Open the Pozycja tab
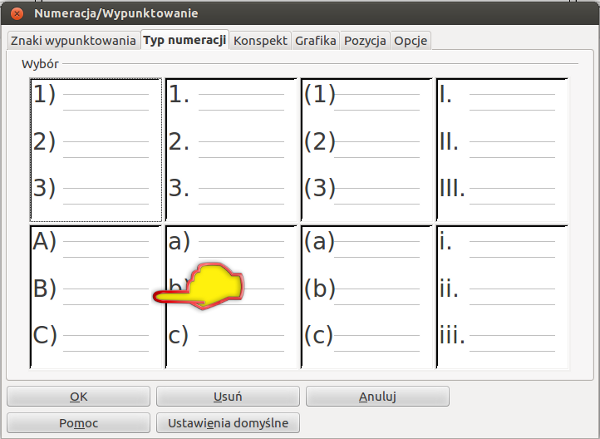 365,41
